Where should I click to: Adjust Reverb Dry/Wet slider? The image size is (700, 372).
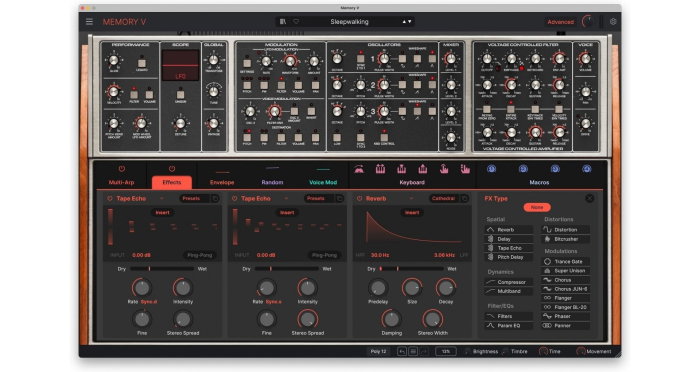(411, 269)
